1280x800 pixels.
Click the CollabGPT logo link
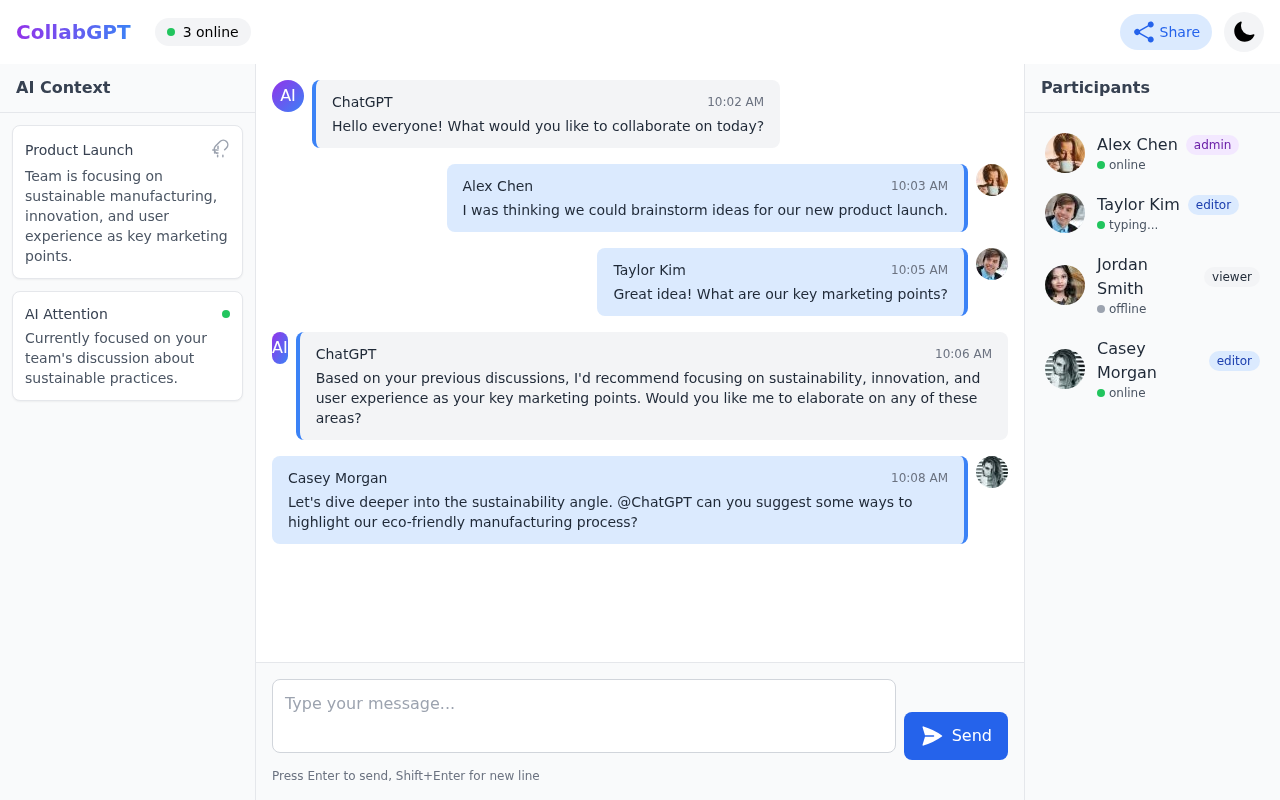[x=73, y=31]
